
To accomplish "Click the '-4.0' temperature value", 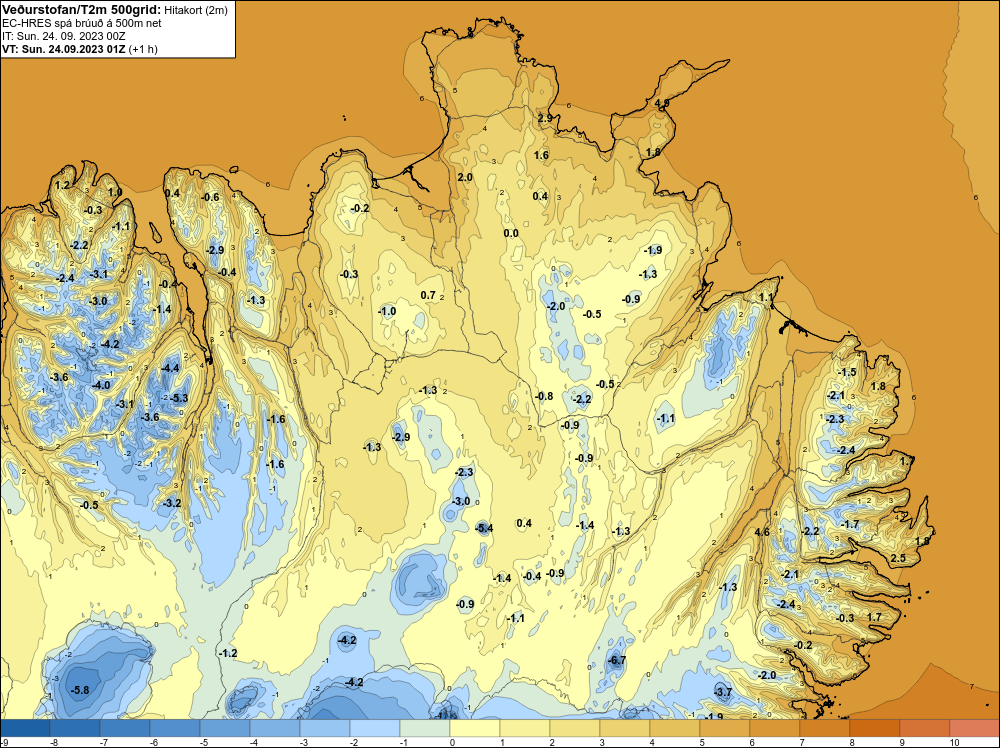I will pyautogui.click(x=101, y=385).
